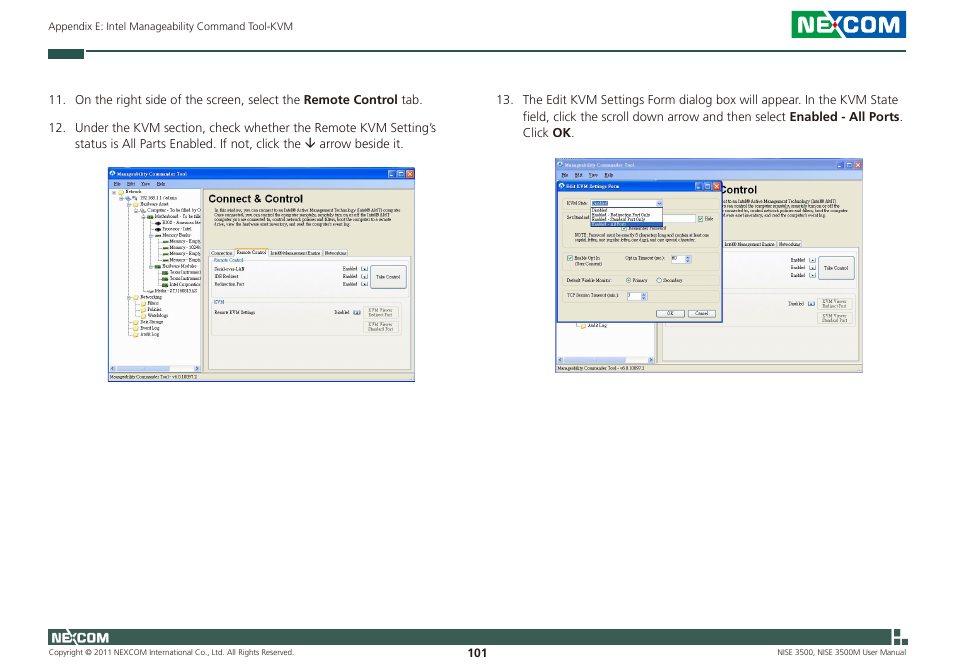Click IDE Redirect down-arrow icon in step 12 screenshot
Screen dimensions: 954x672
[x=364, y=276]
